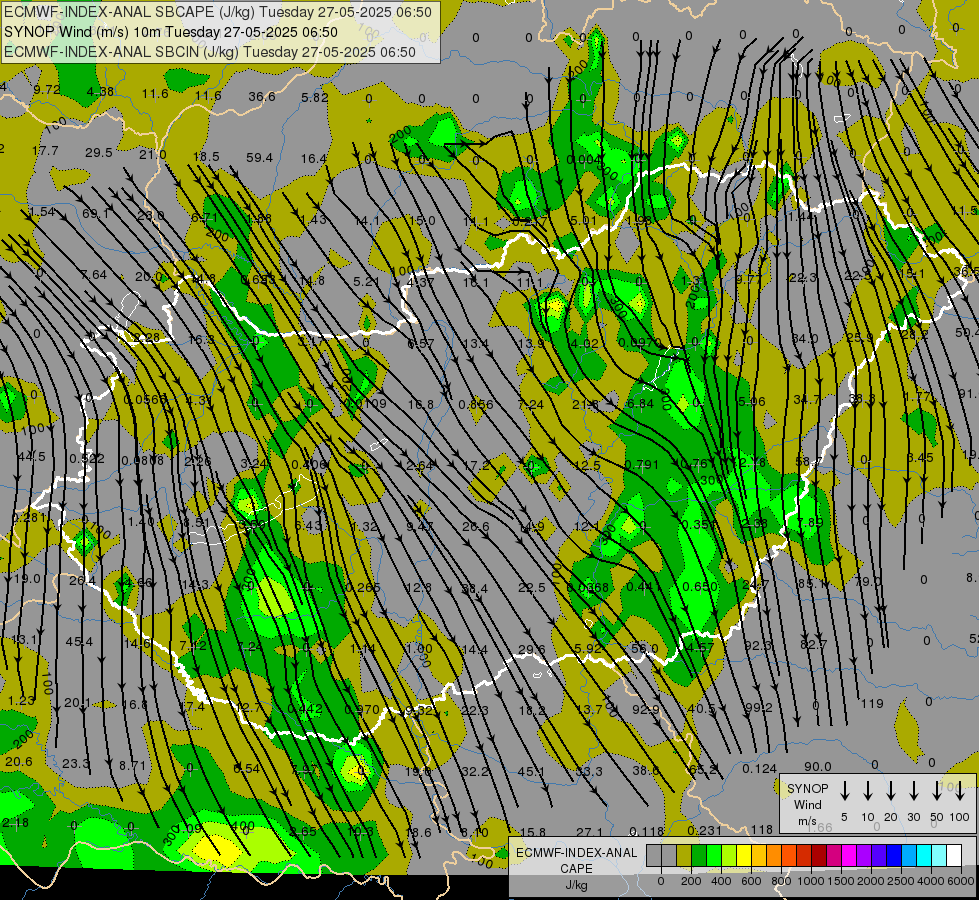Click the 50 m/s wind arrow in legend
Image resolution: width=979 pixels, height=900 pixels.
coord(937,791)
